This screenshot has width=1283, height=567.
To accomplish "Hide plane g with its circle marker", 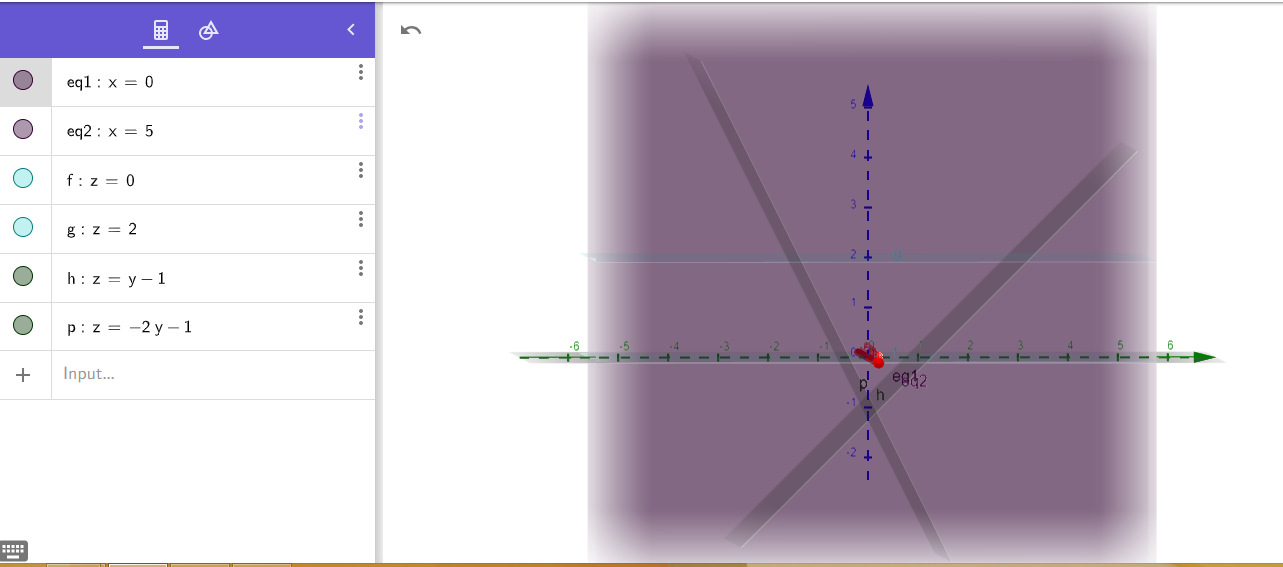I will click(23, 228).
